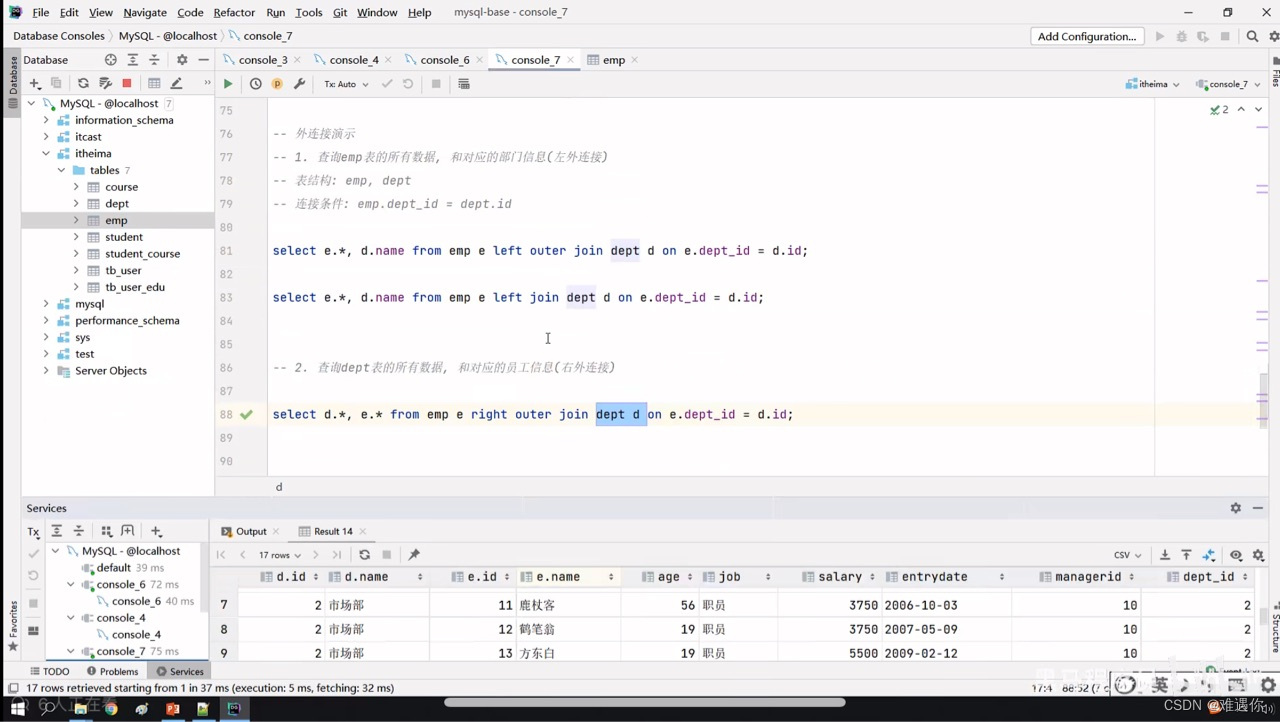This screenshot has width=1280, height=722.
Task: Expand the Server Objects node
Action: point(46,371)
